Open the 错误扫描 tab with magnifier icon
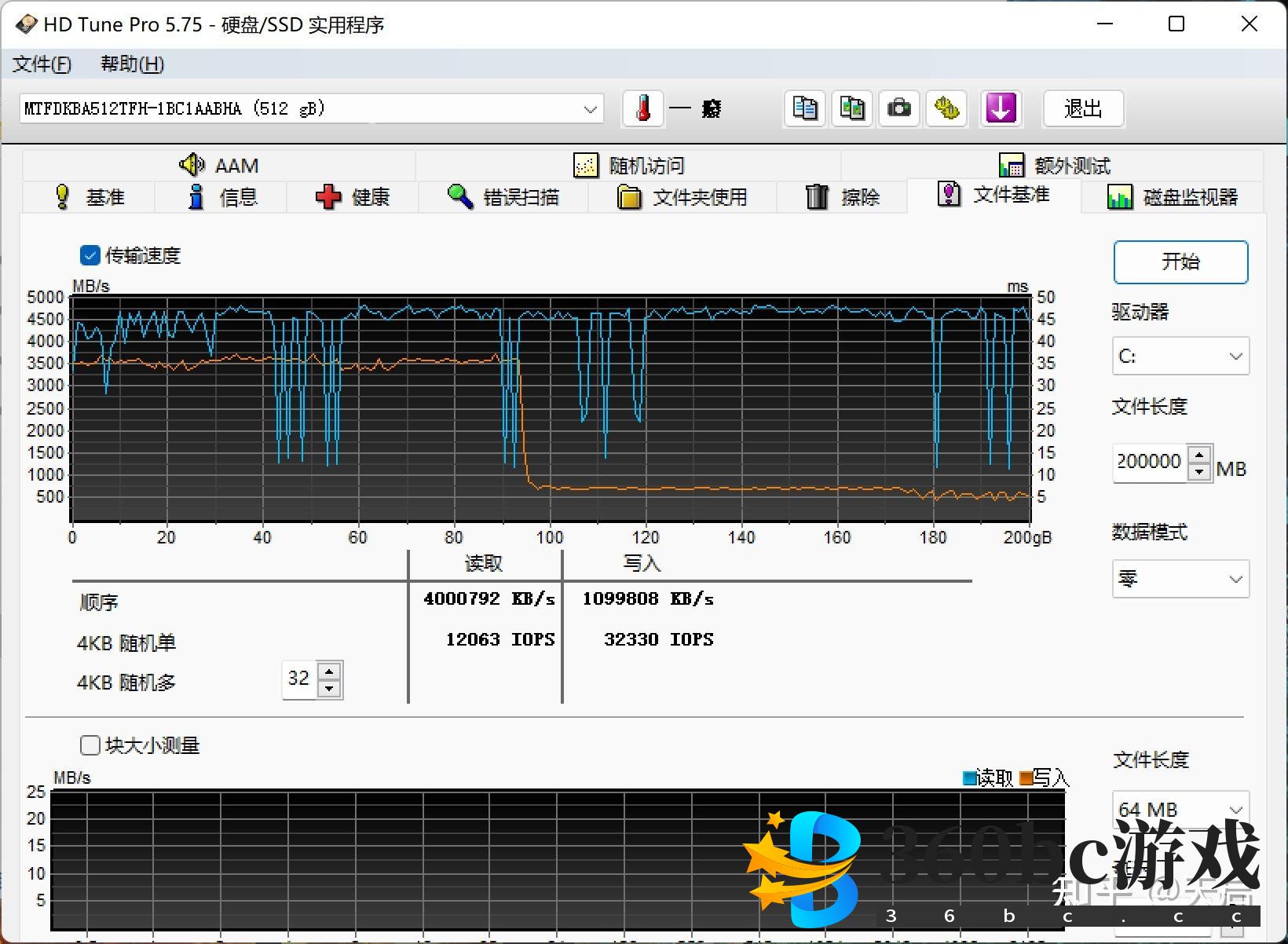1288x944 pixels. click(x=503, y=197)
